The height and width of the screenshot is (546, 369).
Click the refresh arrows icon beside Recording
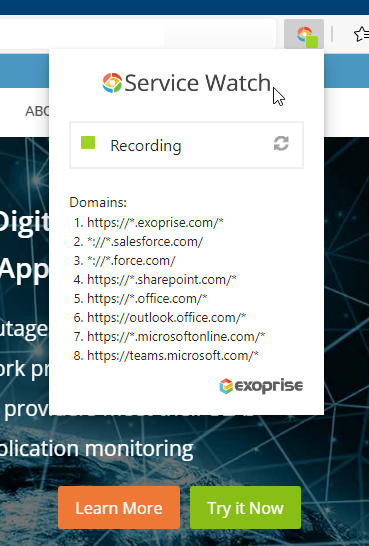coord(281,143)
